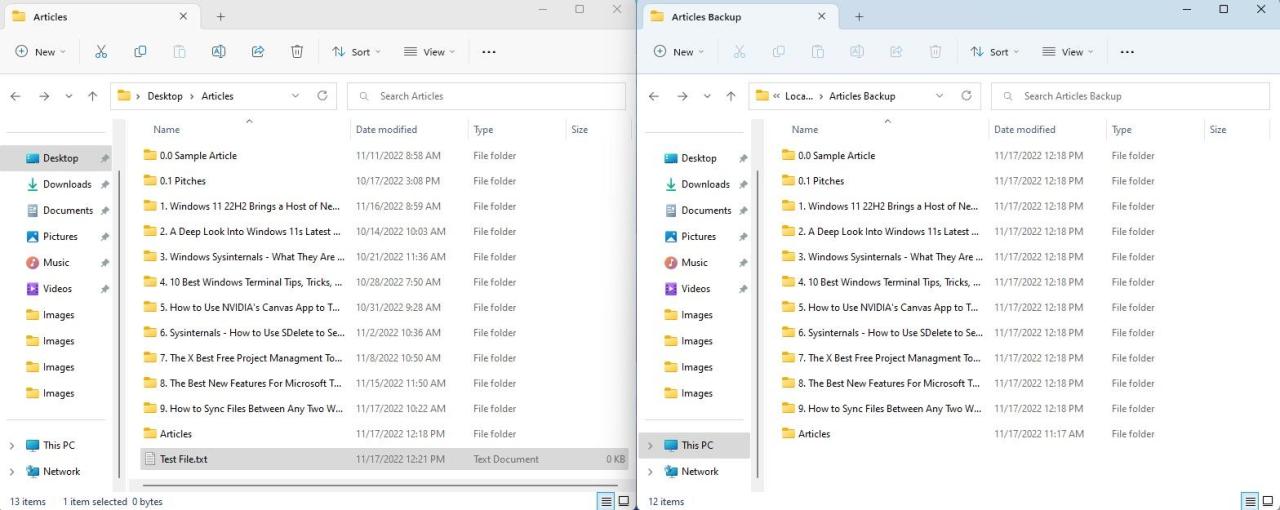Click the Share icon in Articles window toolbar
This screenshot has width=1280, height=510.
(257, 52)
